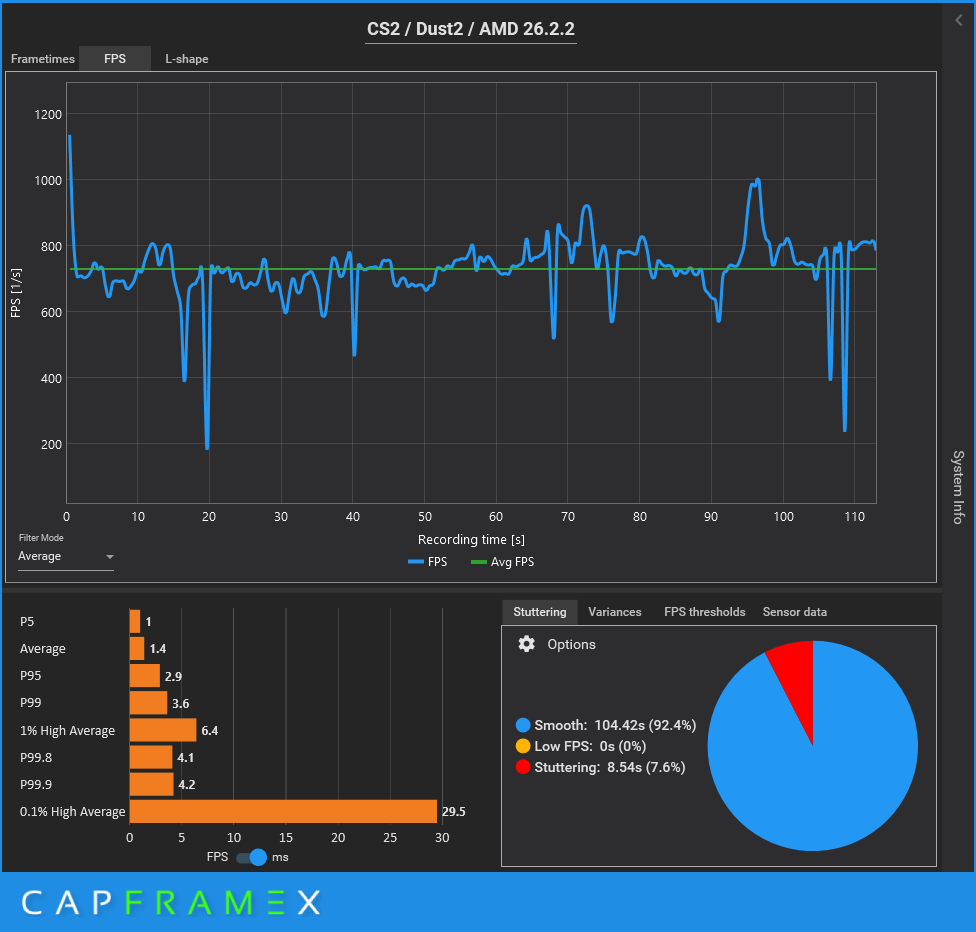Viewport: 976px width, 932px height.
Task: Select the Stuttering tab
Action: coord(539,612)
